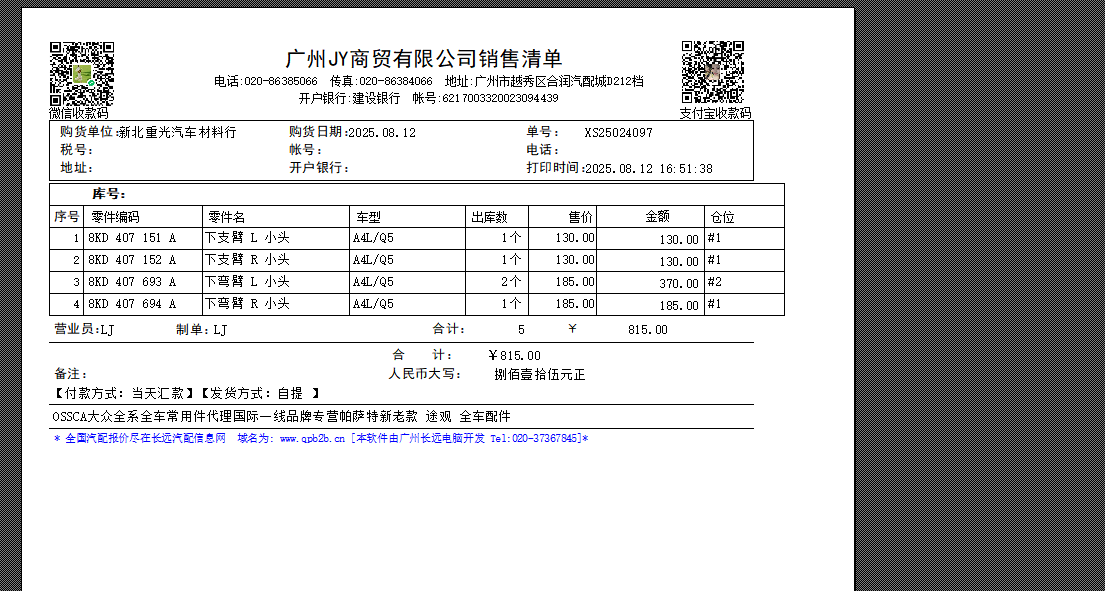The image size is (1105, 591).
Task: Click the salesperson field 营业员:LJ
Action: (84, 329)
